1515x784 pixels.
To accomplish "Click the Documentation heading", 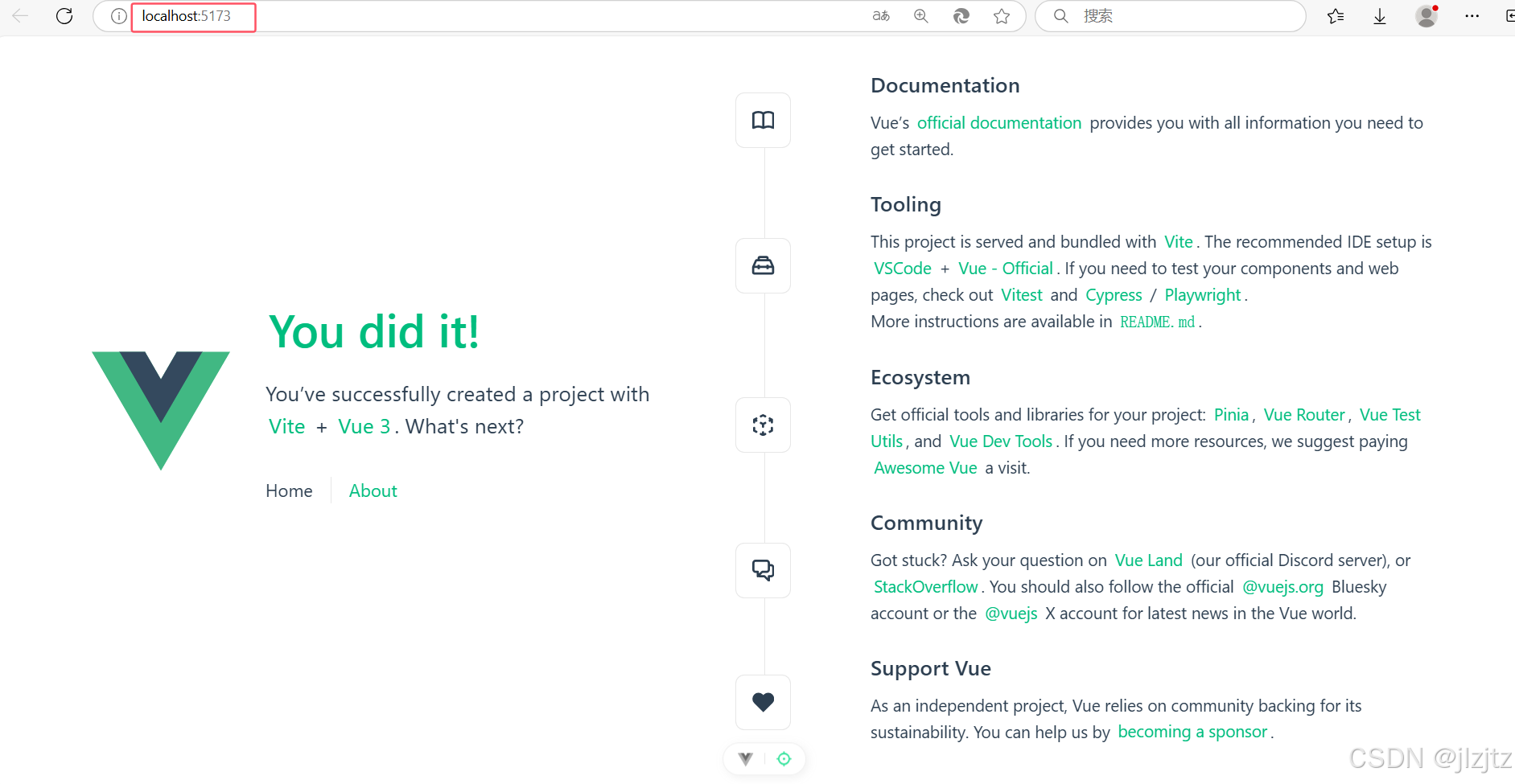I will (x=945, y=85).
